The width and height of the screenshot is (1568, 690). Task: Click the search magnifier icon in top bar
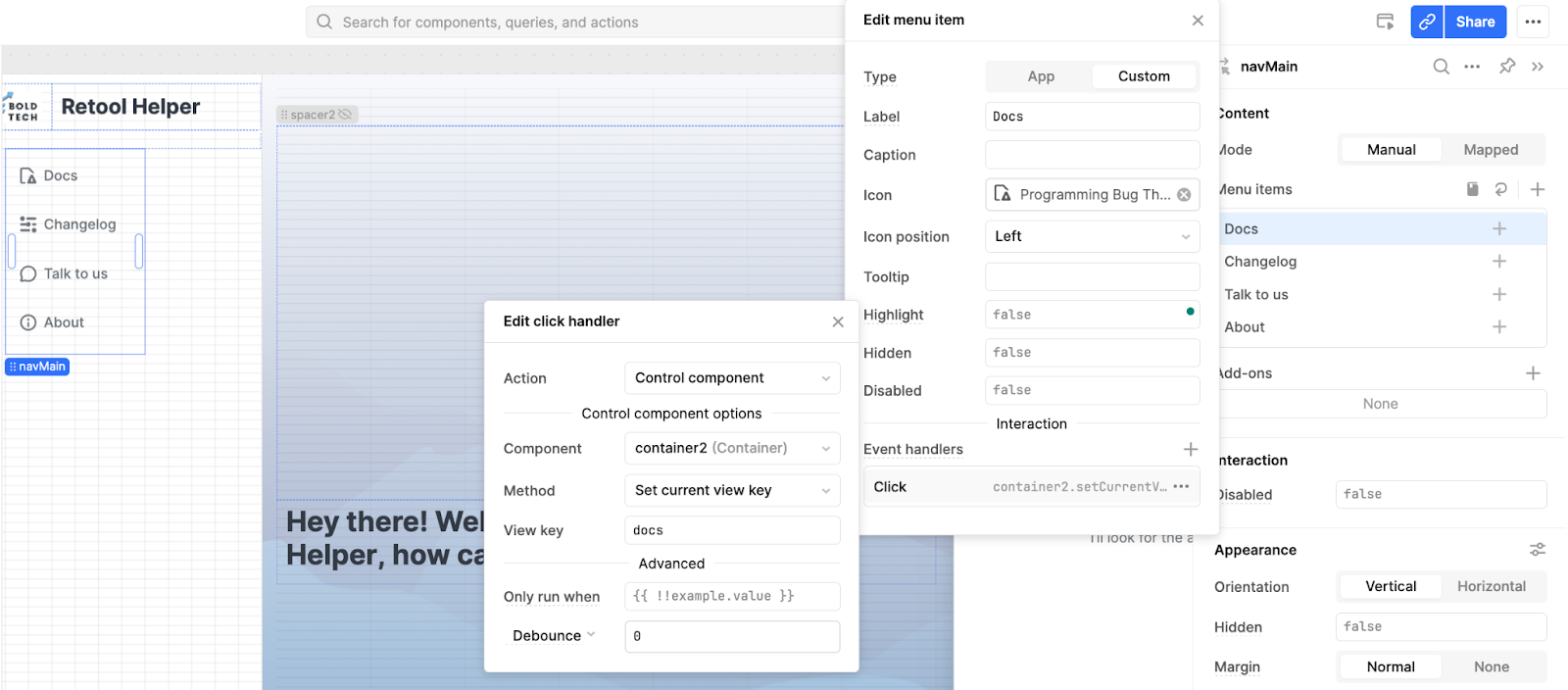click(324, 22)
